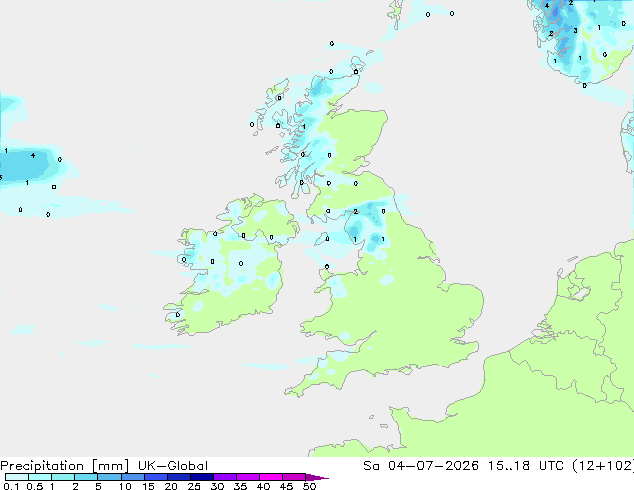Screen dimensions: 634x490
Task: Click the '(12+102)' forecast run text
Action: pos(603,466)
